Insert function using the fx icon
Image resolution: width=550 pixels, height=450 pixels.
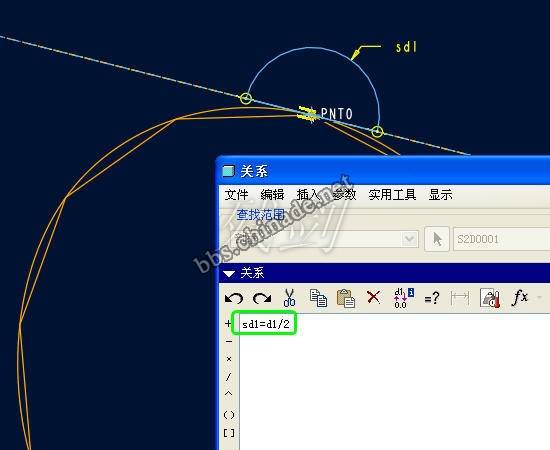coord(520,298)
